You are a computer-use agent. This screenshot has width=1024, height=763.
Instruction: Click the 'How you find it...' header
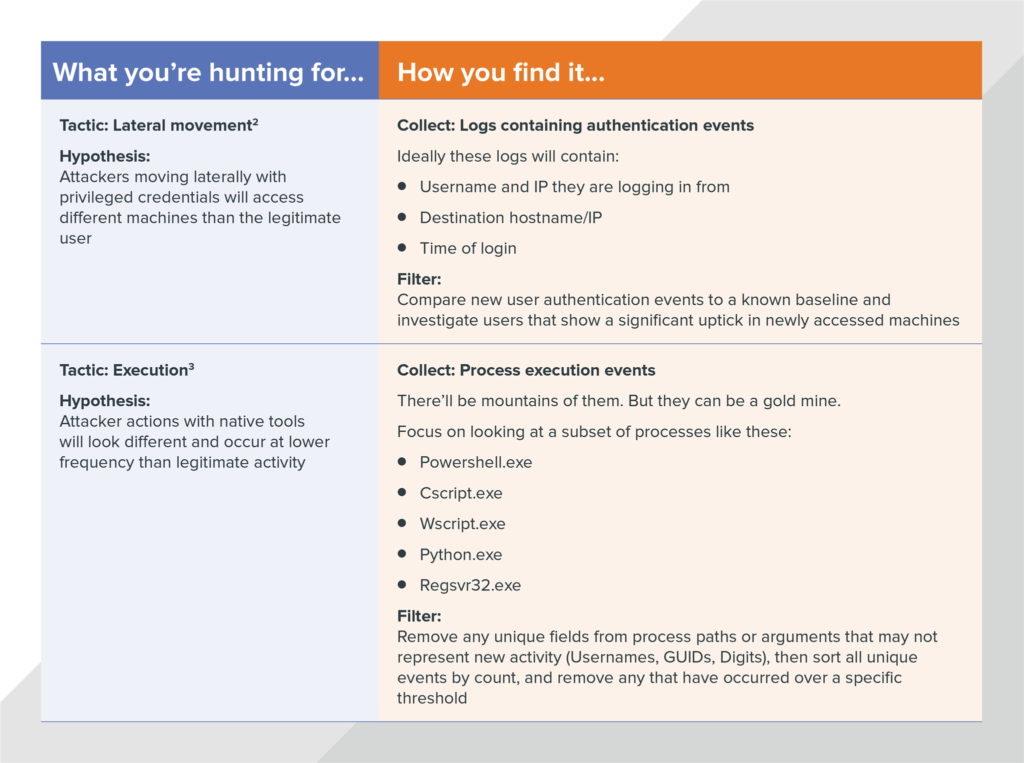click(x=501, y=73)
